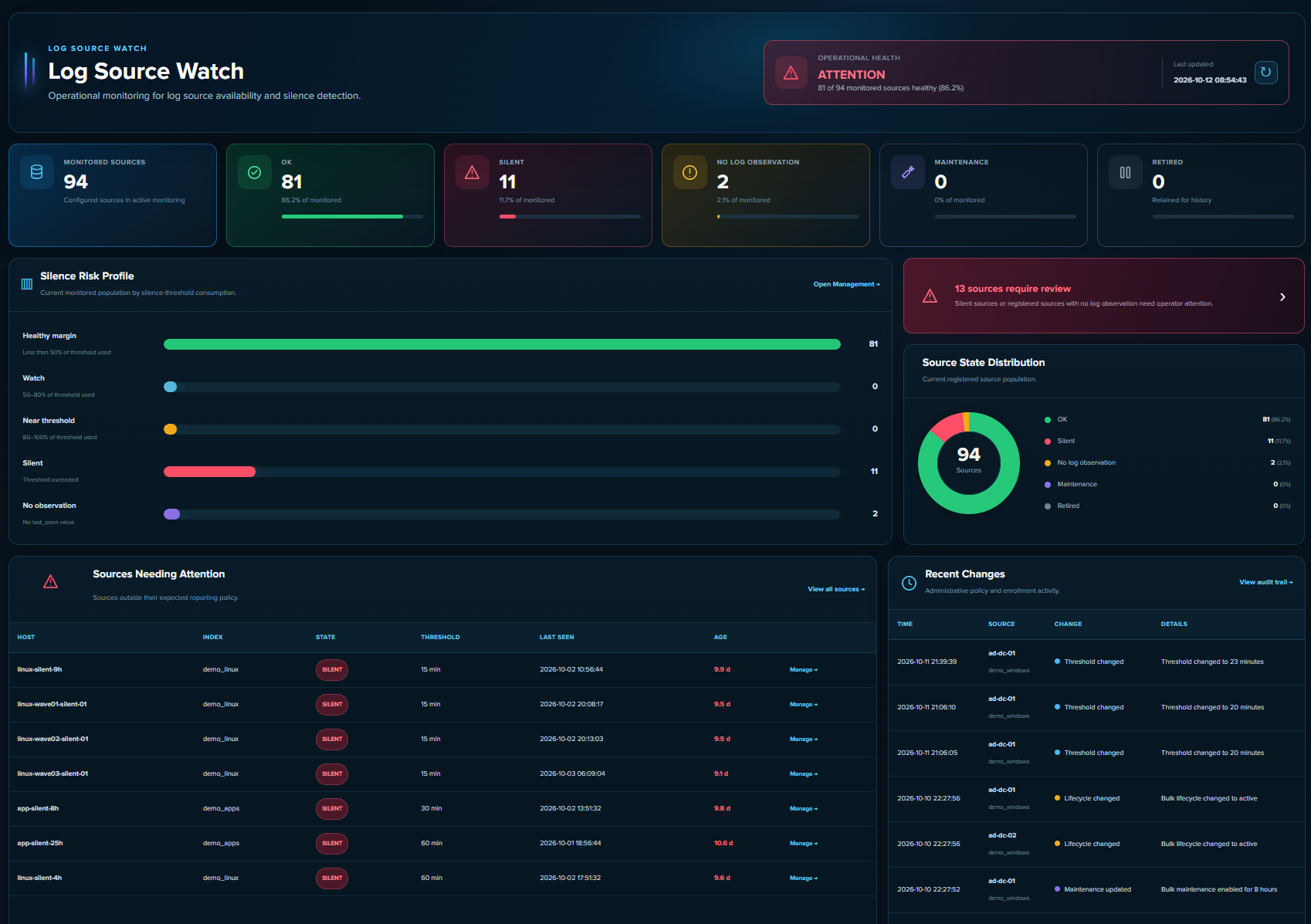Click the OK green legend dot
The height and width of the screenshot is (924, 1311).
1048,420
